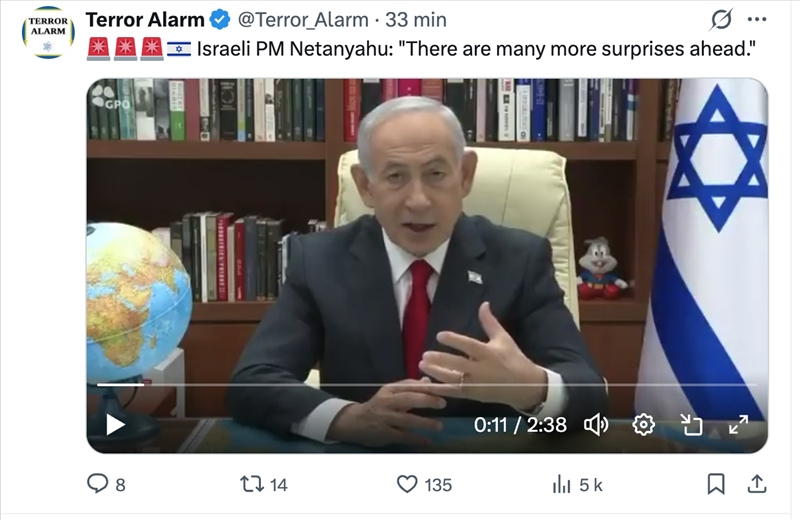800x520 pixels.
Task: Open the three-dot more options menu
Action: click(757, 19)
